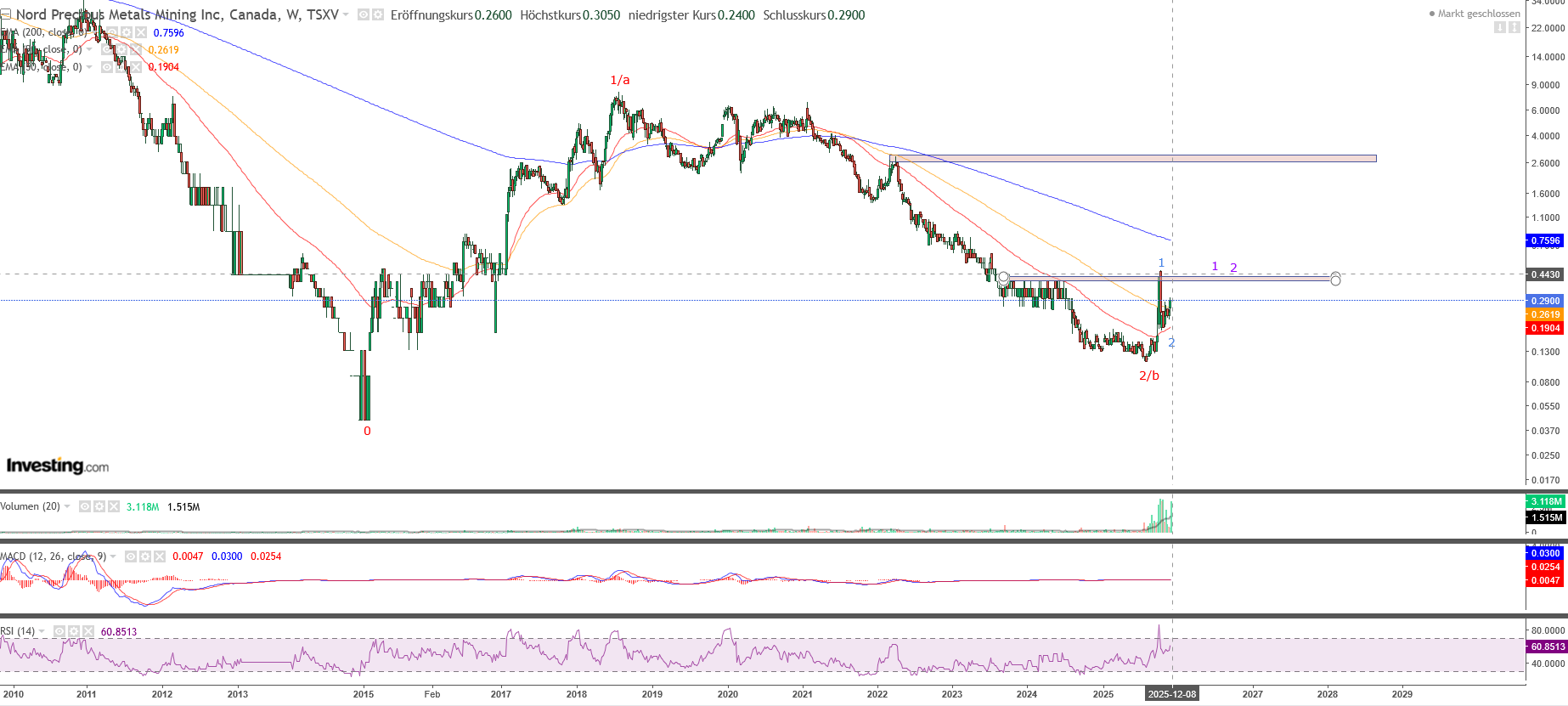Expand the Nord Precious Metals title dropdown
The image size is (1568, 706).
click(346, 14)
